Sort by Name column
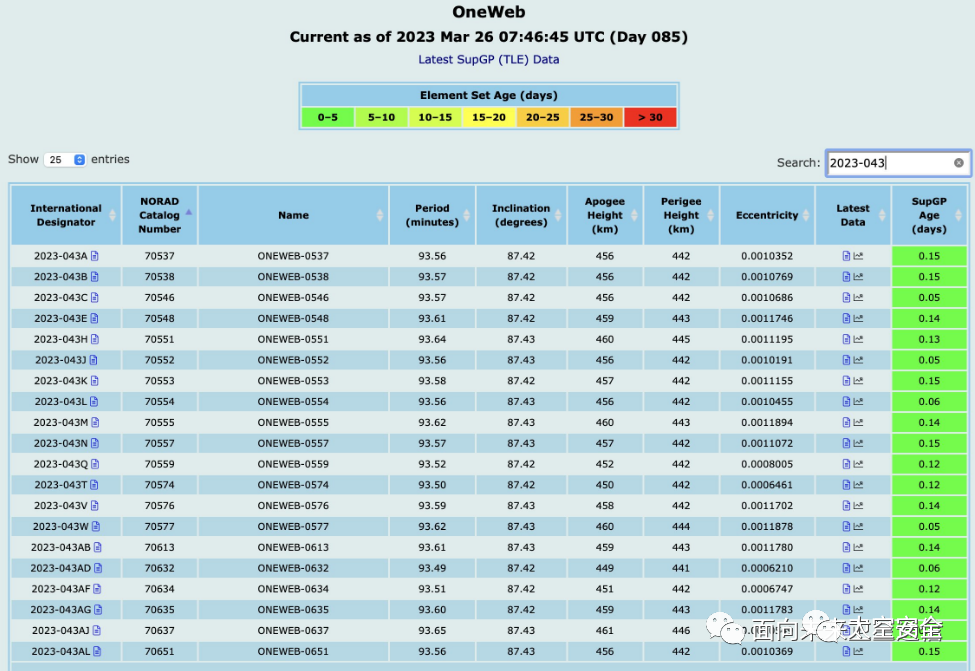975x671 pixels. (293, 215)
